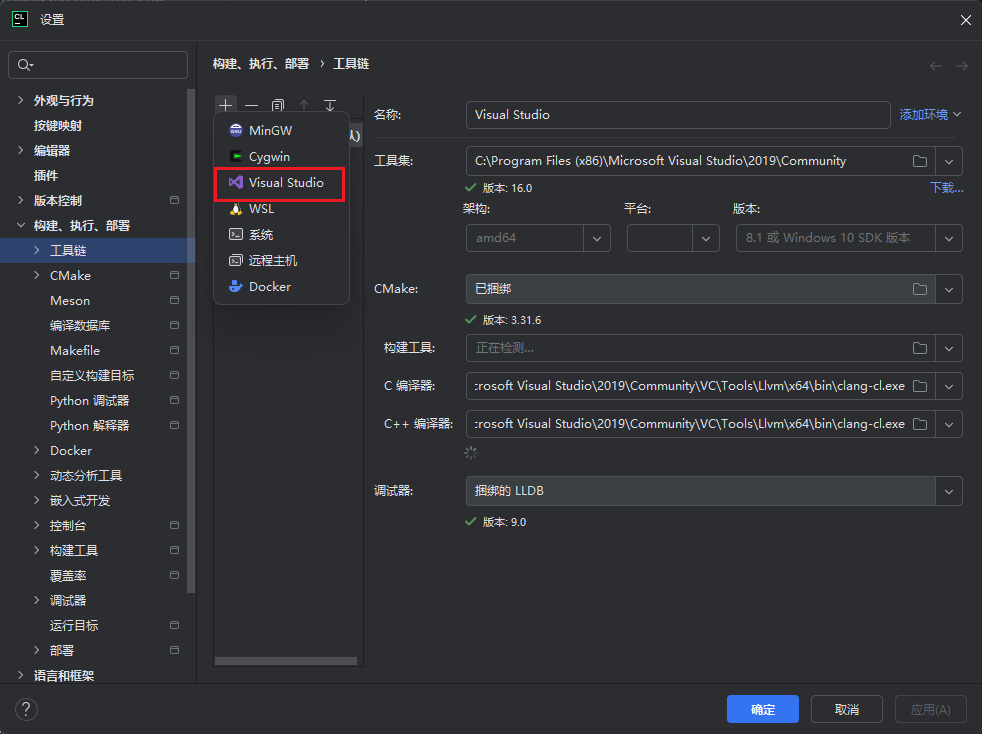Screen dimensions: 982x734
Task: Open the C++ 编译器 dropdown arrow
Action: tap(949, 424)
